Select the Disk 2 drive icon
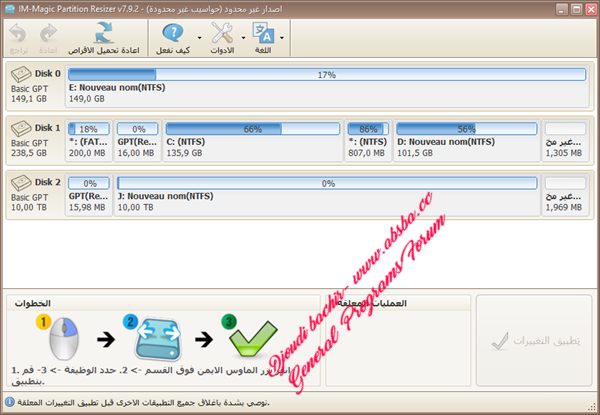Image resolution: width=600 pixels, height=415 pixels. [21, 183]
